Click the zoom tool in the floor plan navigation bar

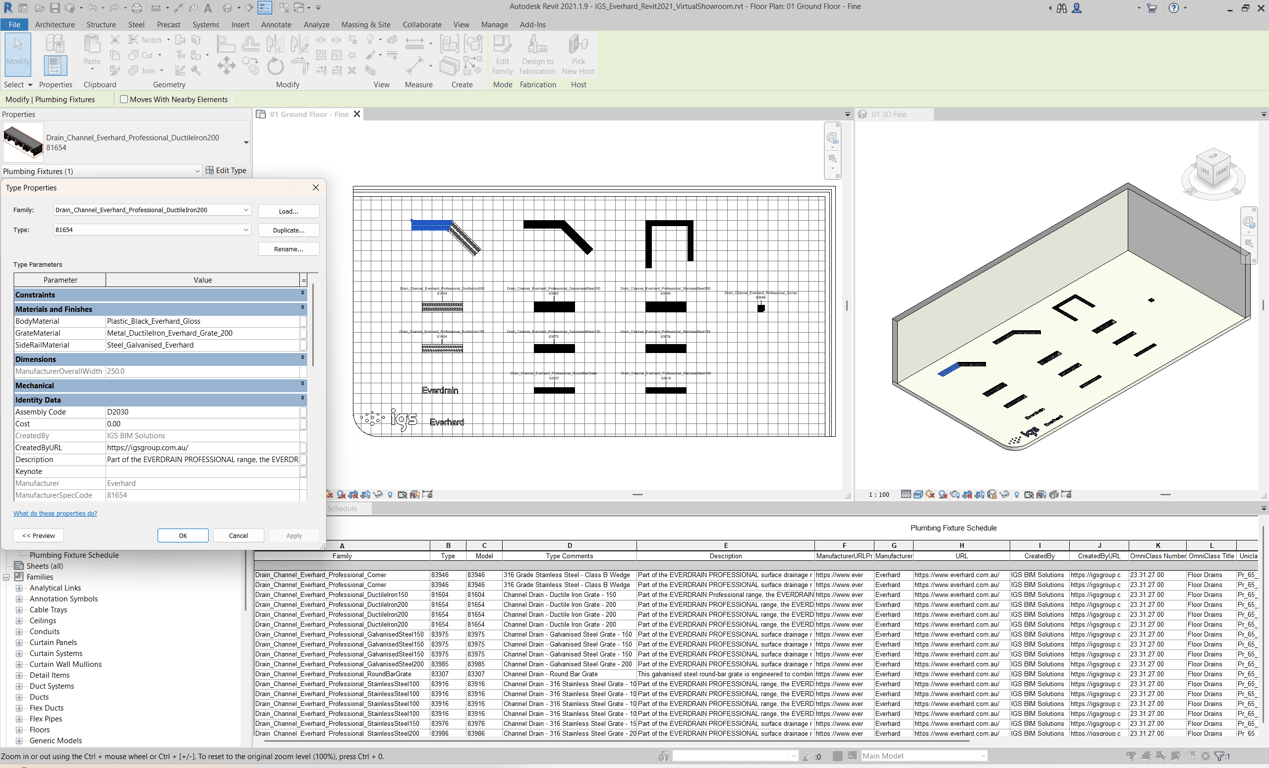click(832, 158)
